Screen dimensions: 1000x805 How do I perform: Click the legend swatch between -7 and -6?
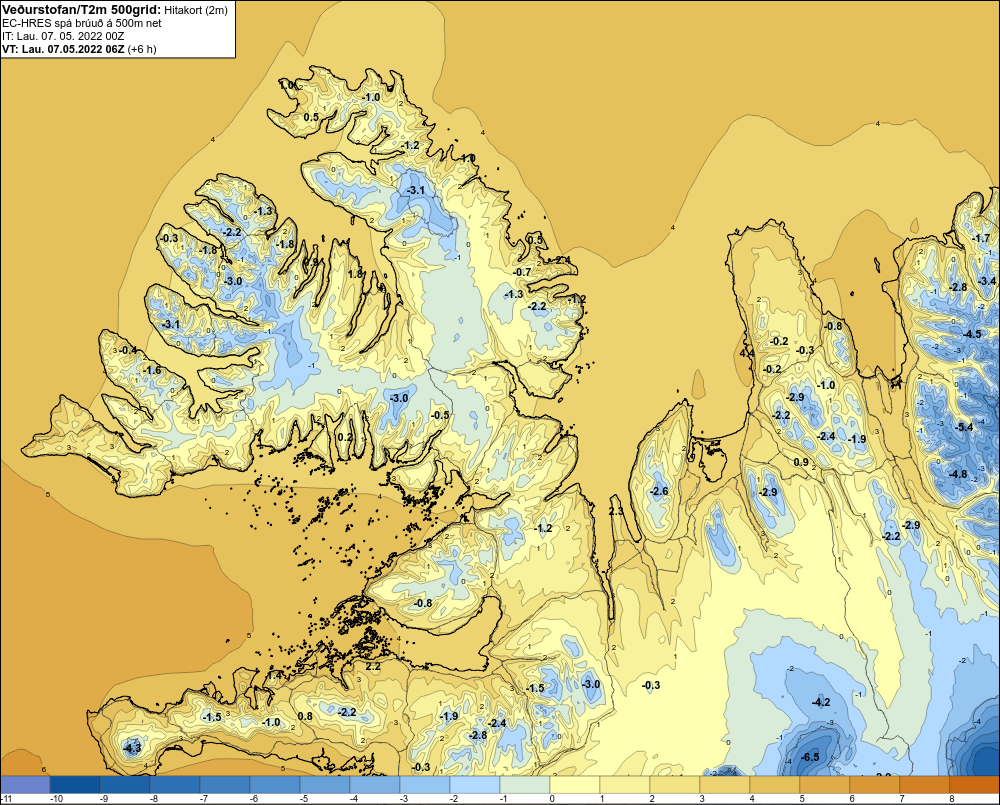tap(225, 785)
